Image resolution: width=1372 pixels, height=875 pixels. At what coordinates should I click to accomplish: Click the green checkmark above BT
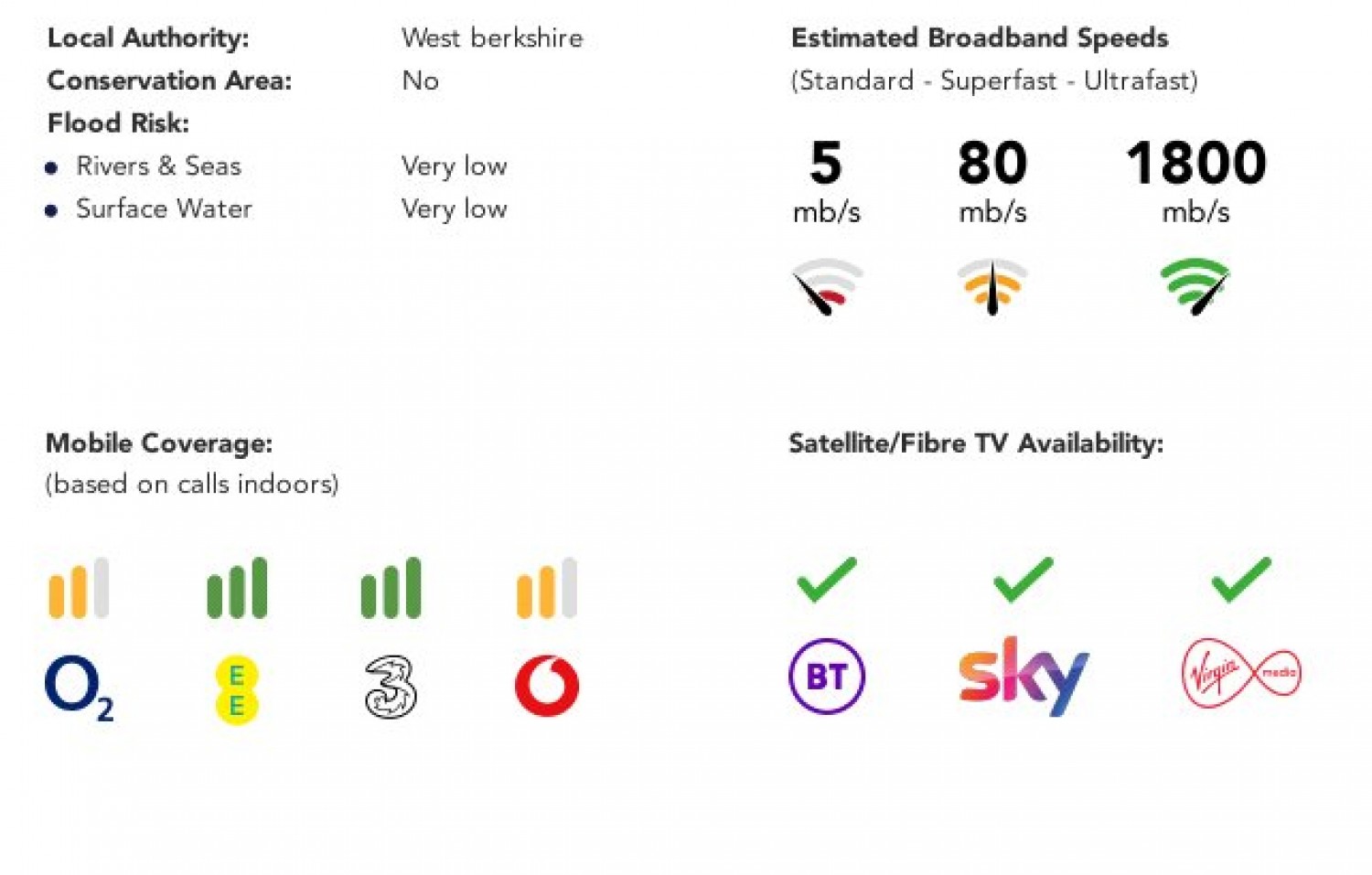[826, 580]
